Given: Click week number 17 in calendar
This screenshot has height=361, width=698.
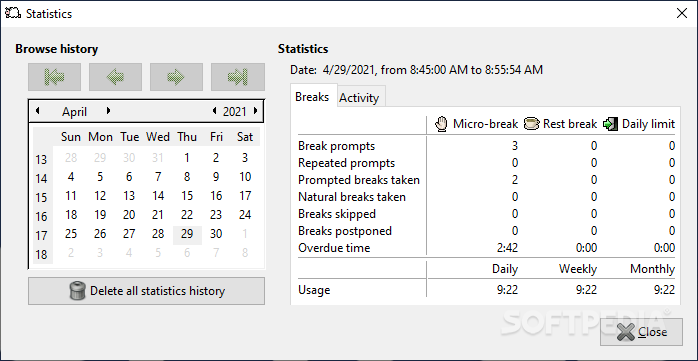Looking at the screenshot, I should point(41,235).
